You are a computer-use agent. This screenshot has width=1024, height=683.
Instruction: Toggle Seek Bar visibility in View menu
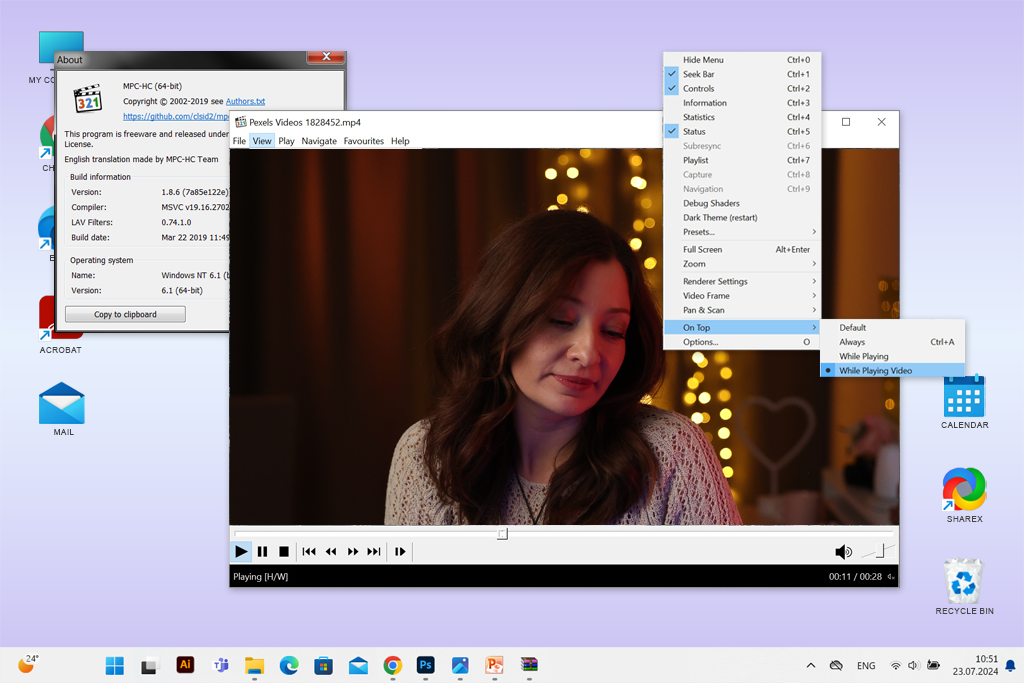pyautogui.click(x=742, y=74)
